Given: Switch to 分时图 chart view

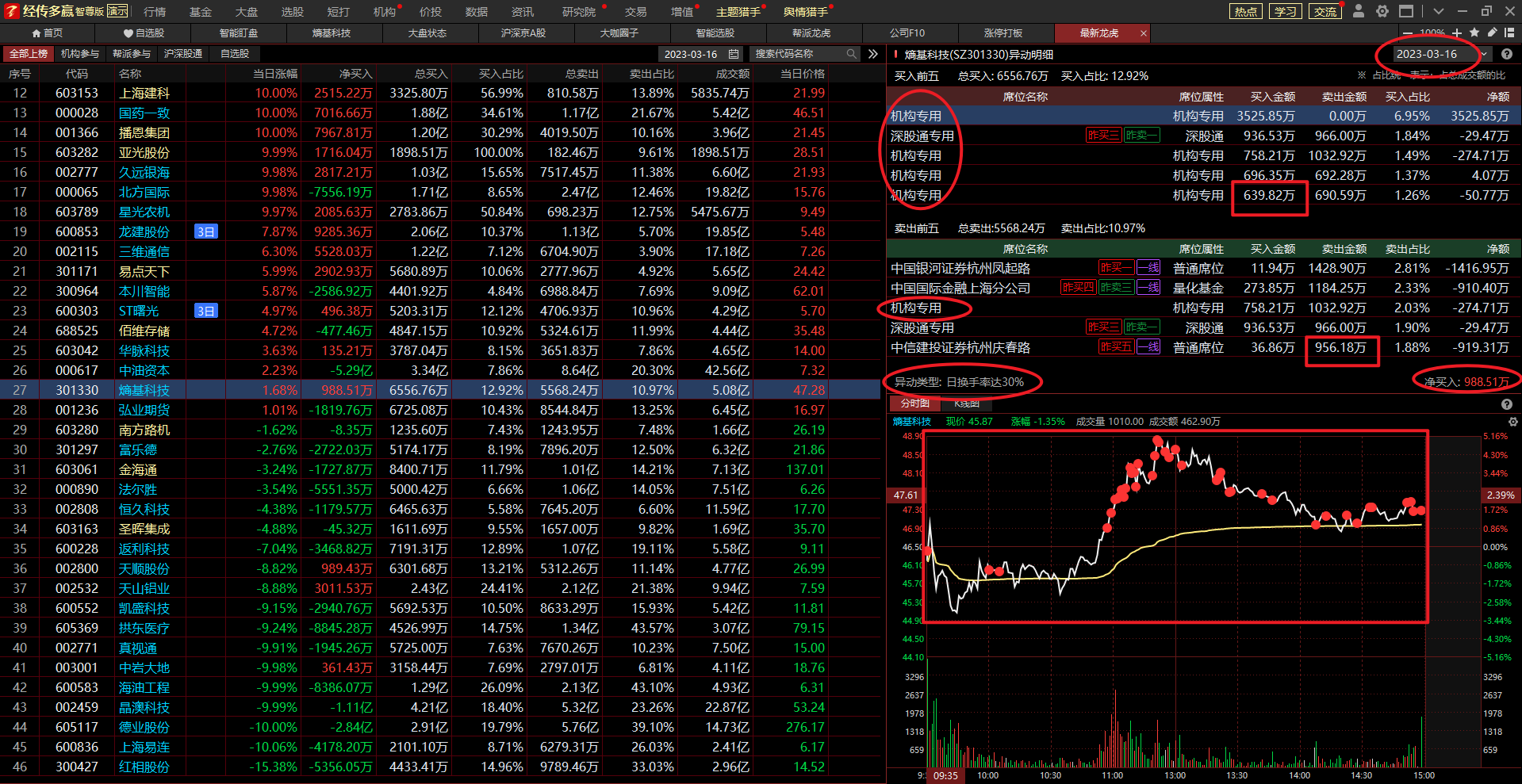Looking at the screenshot, I should [915, 403].
